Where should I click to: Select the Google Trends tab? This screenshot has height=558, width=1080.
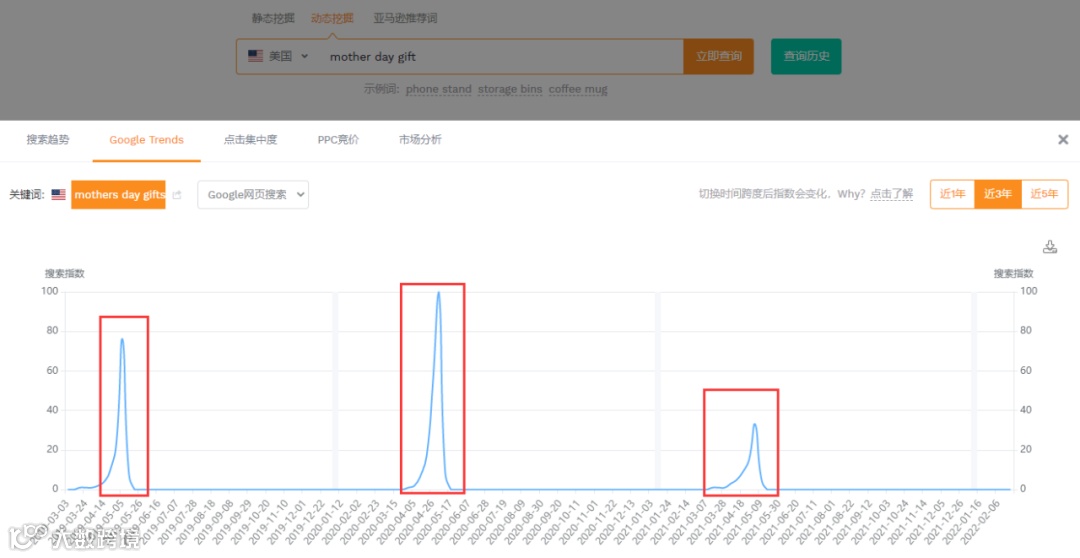(x=146, y=140)
